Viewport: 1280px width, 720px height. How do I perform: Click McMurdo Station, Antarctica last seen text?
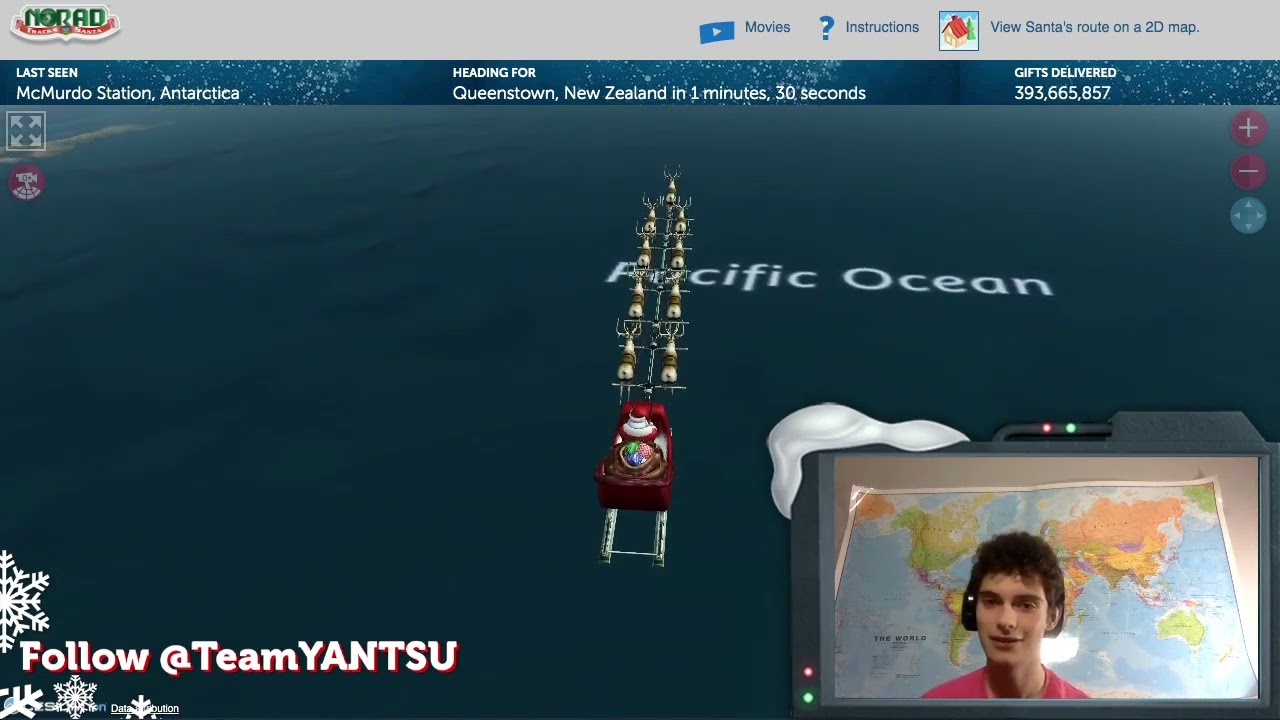tap(128, 93)
